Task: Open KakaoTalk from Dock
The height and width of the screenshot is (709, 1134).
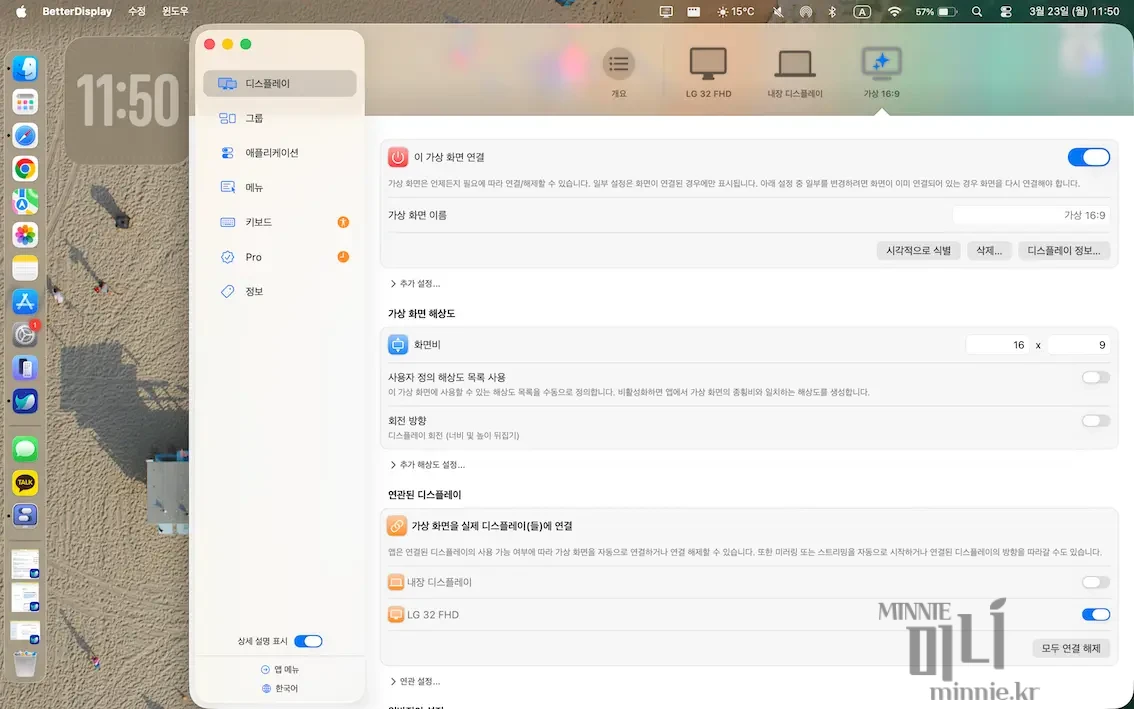Action: [25, 483]
